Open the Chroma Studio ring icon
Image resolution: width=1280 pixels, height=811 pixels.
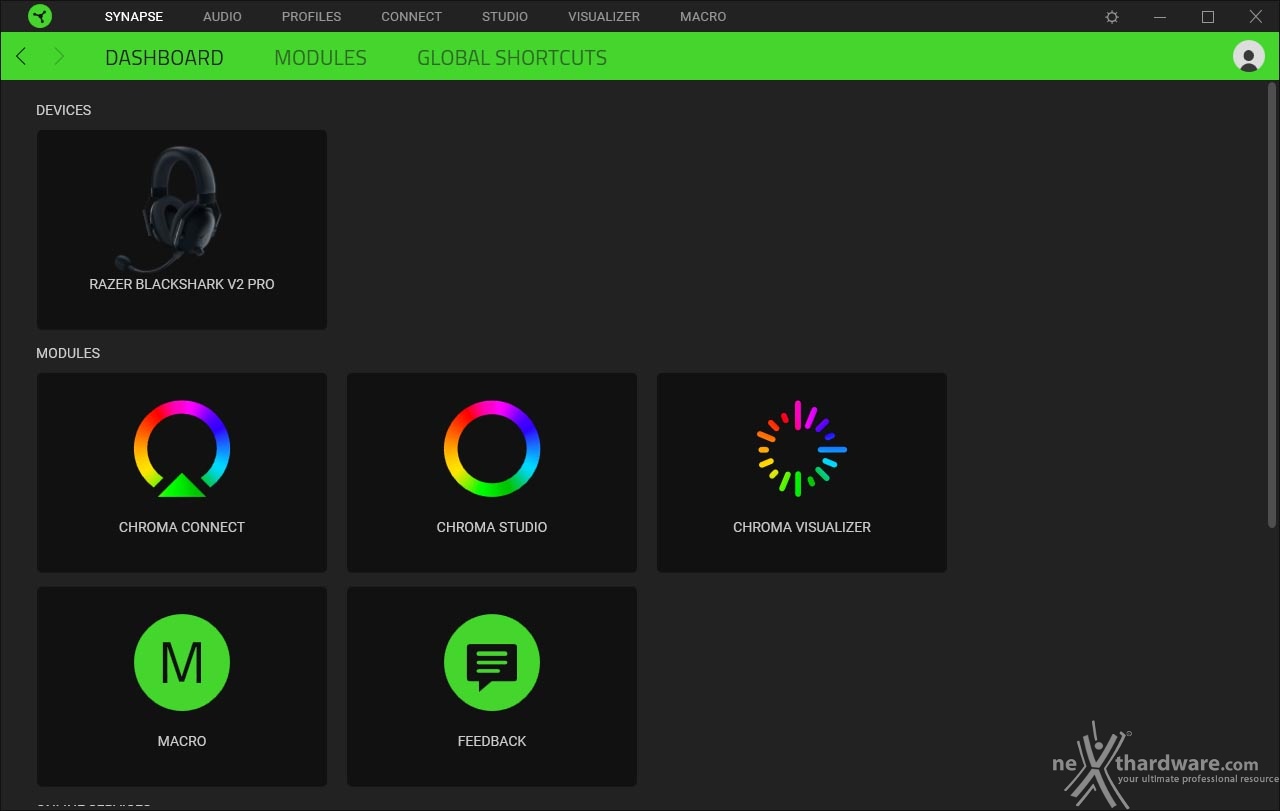coord(492,449)
